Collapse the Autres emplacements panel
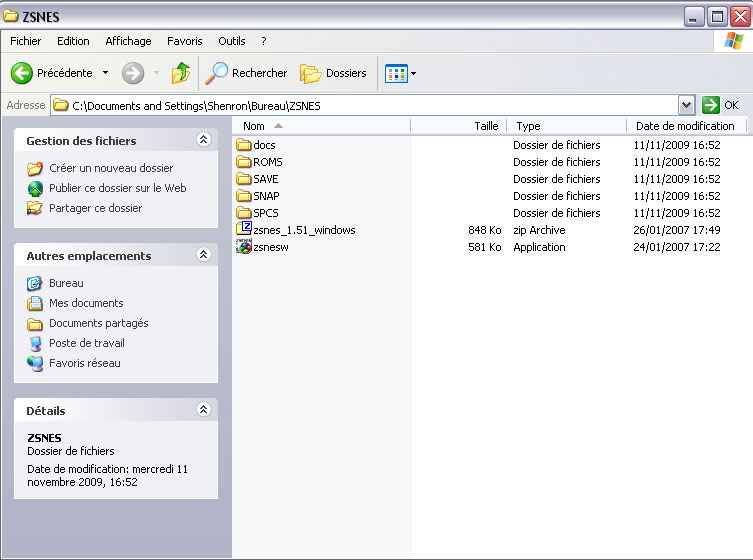The height and width of the screenshot is (560, 753). pos(204,255)
